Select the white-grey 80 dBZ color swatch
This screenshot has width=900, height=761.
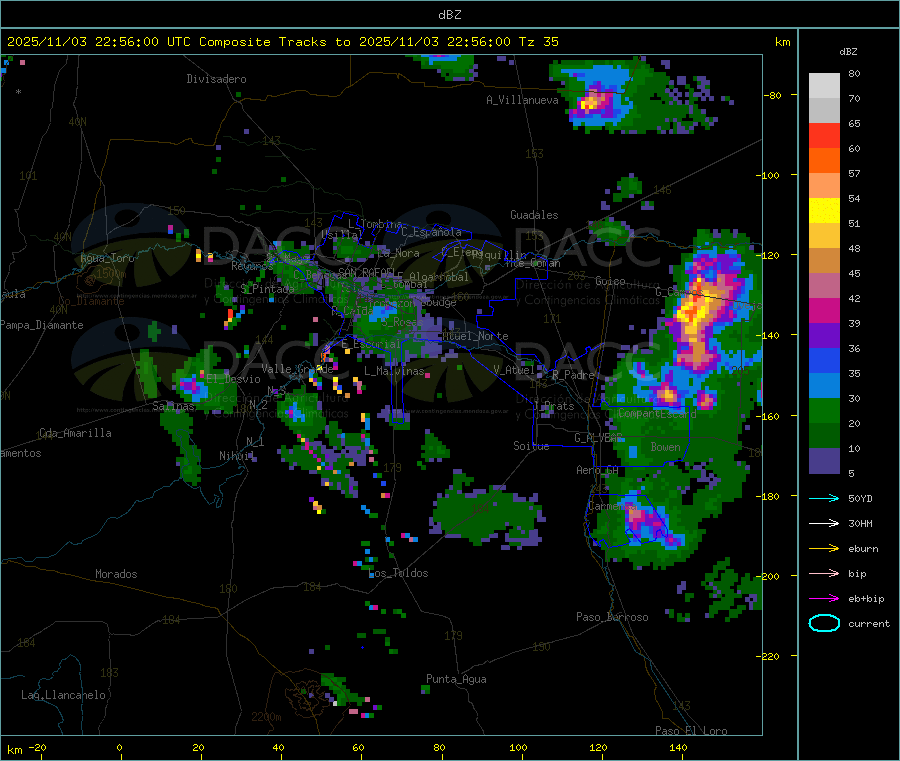824,86
